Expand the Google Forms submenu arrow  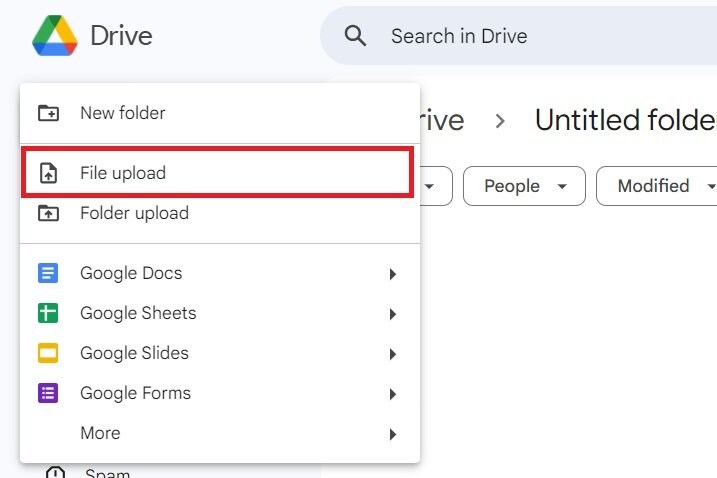(393, 394)
